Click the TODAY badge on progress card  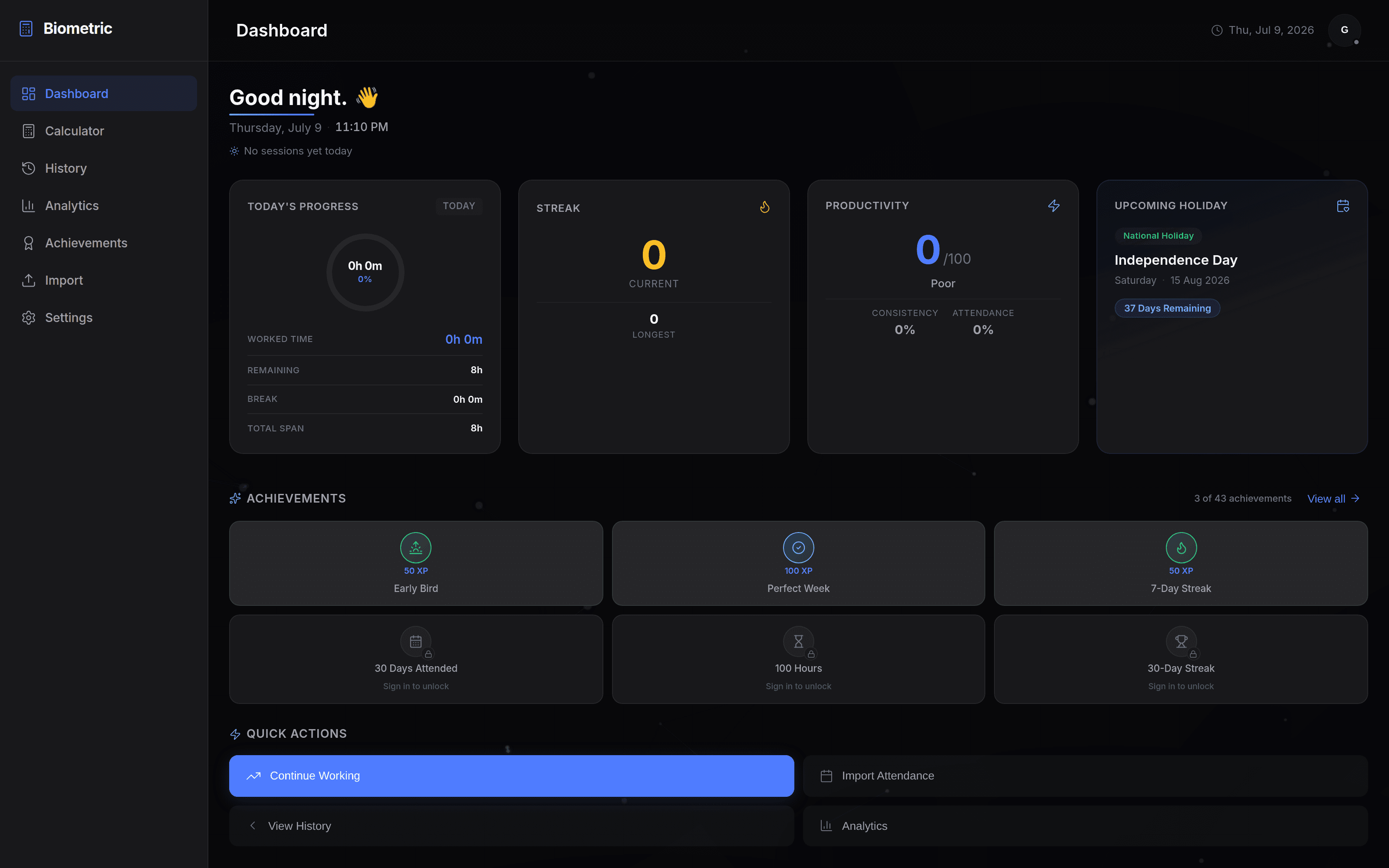459,206
